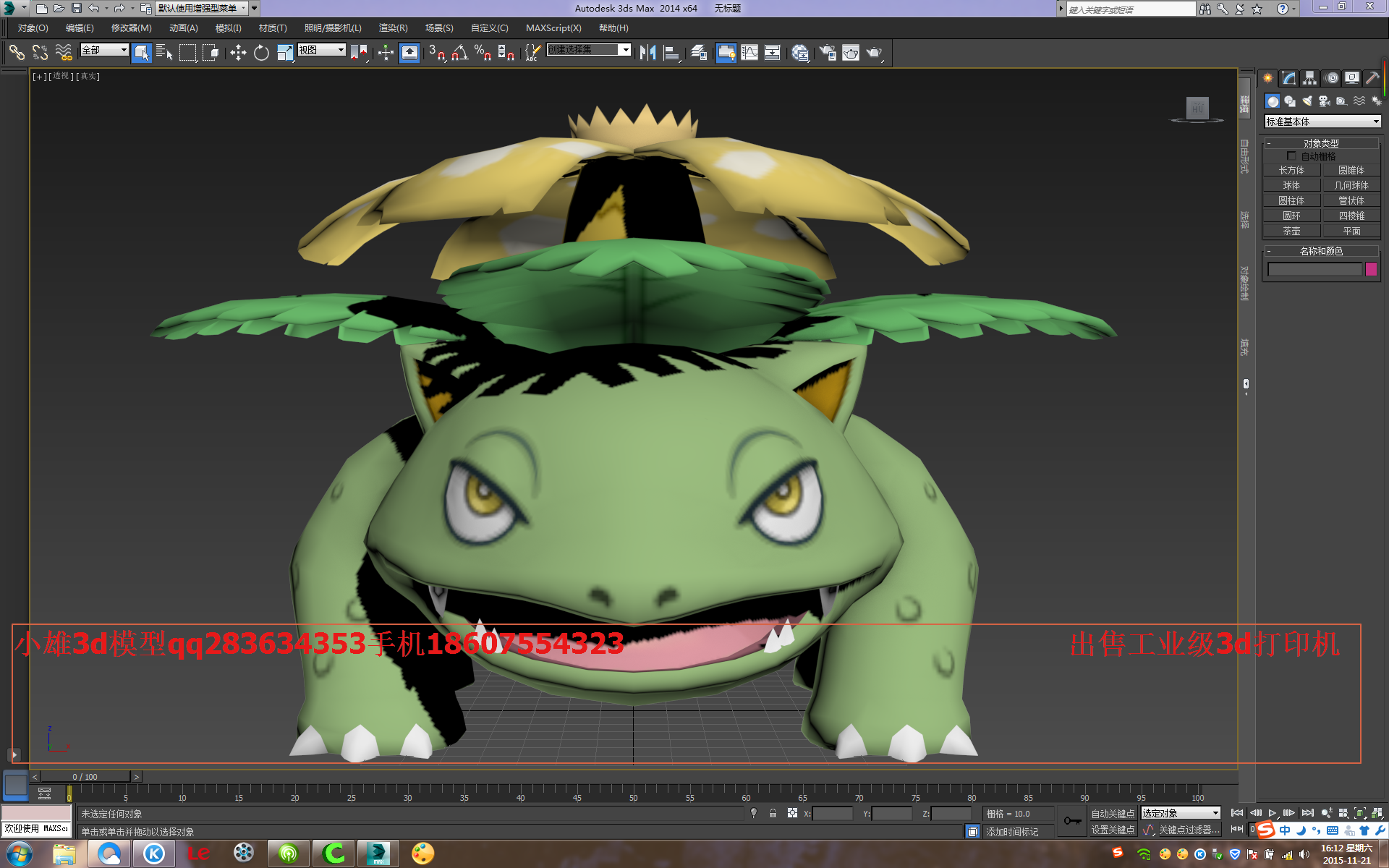Viewport: 1389px width, 868px height.
Task: Click the 设置关键点 button
Action: point(1113,830)
